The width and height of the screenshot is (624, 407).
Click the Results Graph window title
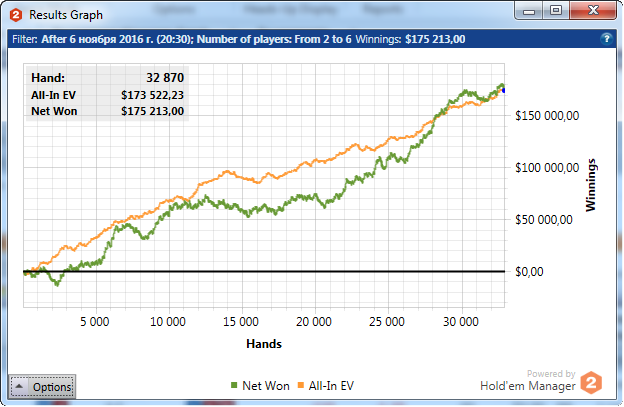point(66,15)
